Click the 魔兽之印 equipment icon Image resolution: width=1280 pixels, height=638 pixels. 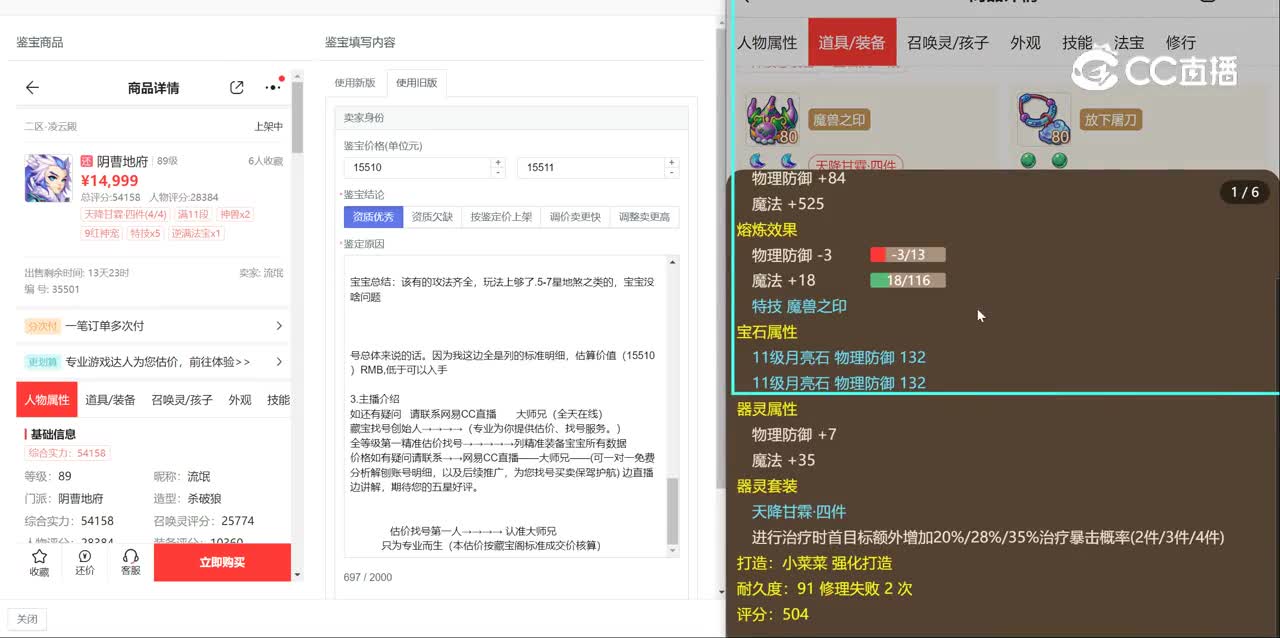pos(773,120)
